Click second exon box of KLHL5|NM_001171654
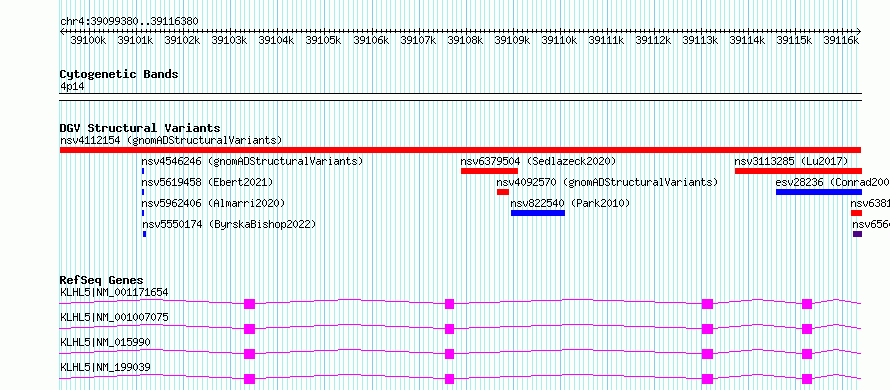The height and width of the screenshot is (390, 890). click(x=450, y=304)
